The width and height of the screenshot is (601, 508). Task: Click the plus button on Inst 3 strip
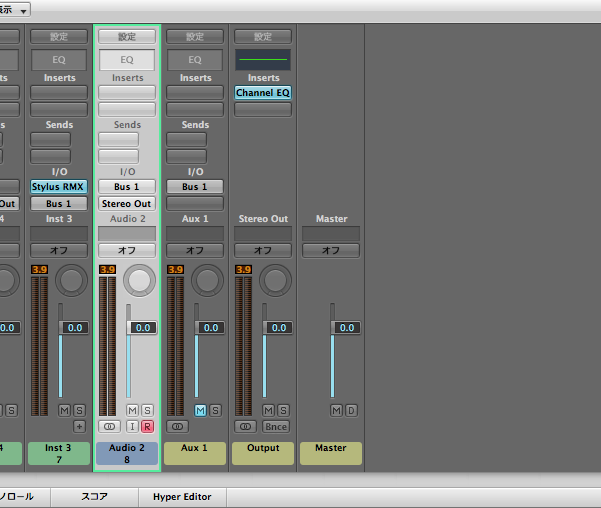pyautogui.click(x=79, y=426)
